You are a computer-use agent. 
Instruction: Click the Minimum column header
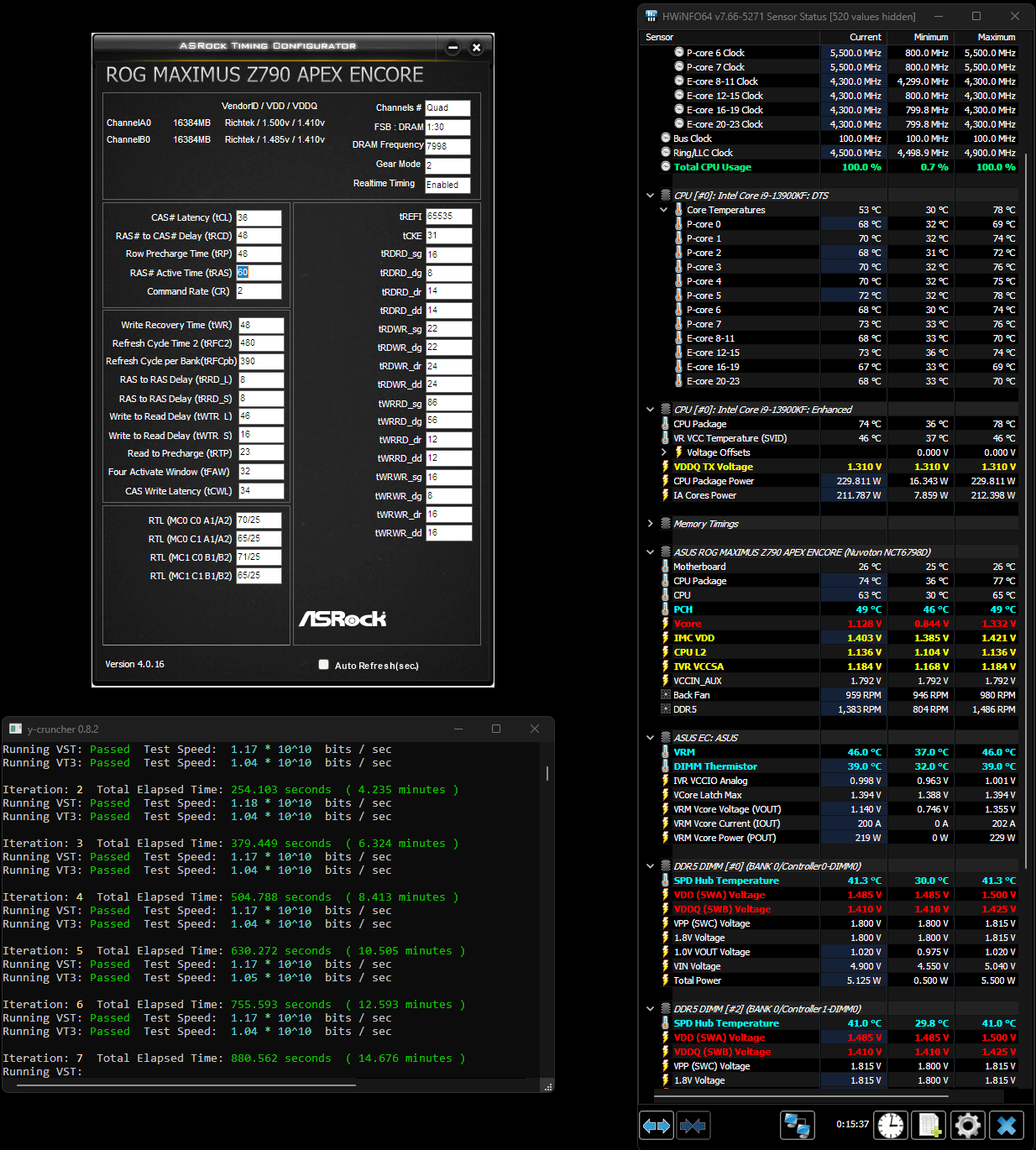[x=919, y=37]
